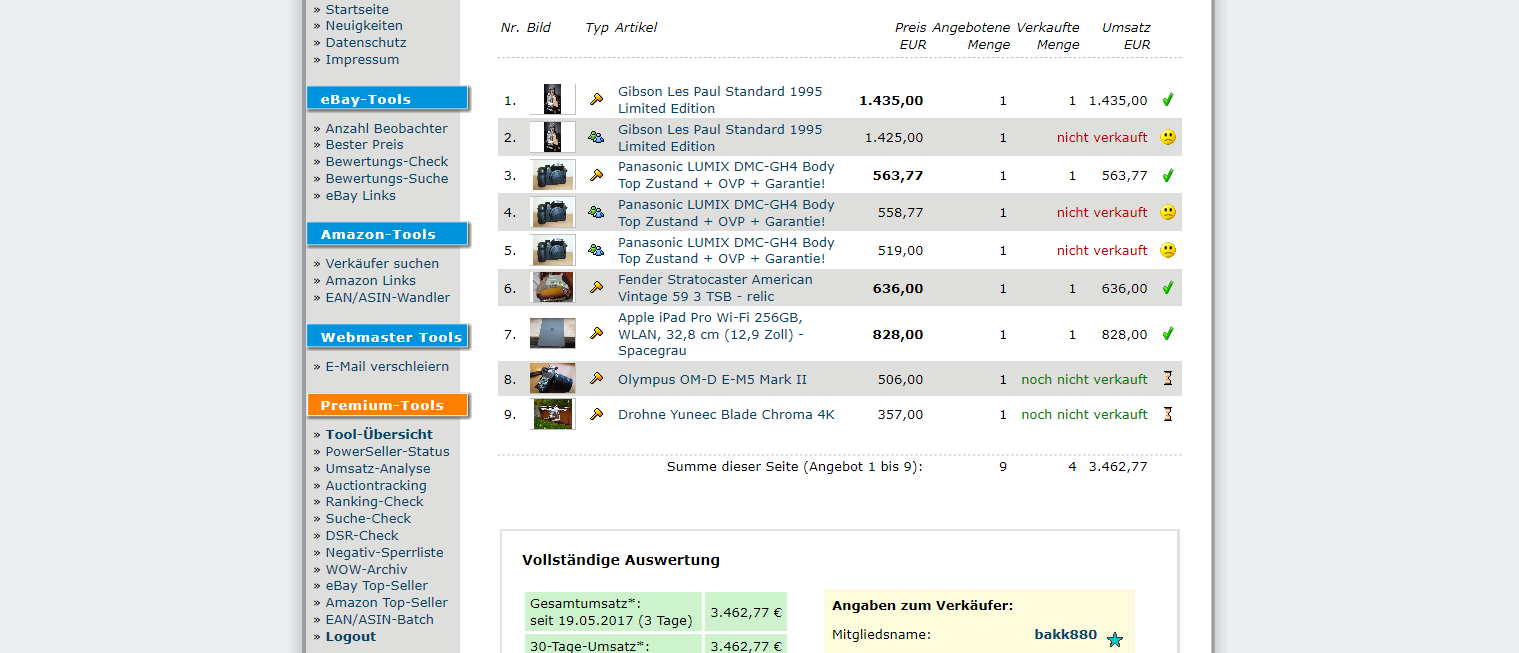Open the Suche-Check tool

click(x=368, y=519)
